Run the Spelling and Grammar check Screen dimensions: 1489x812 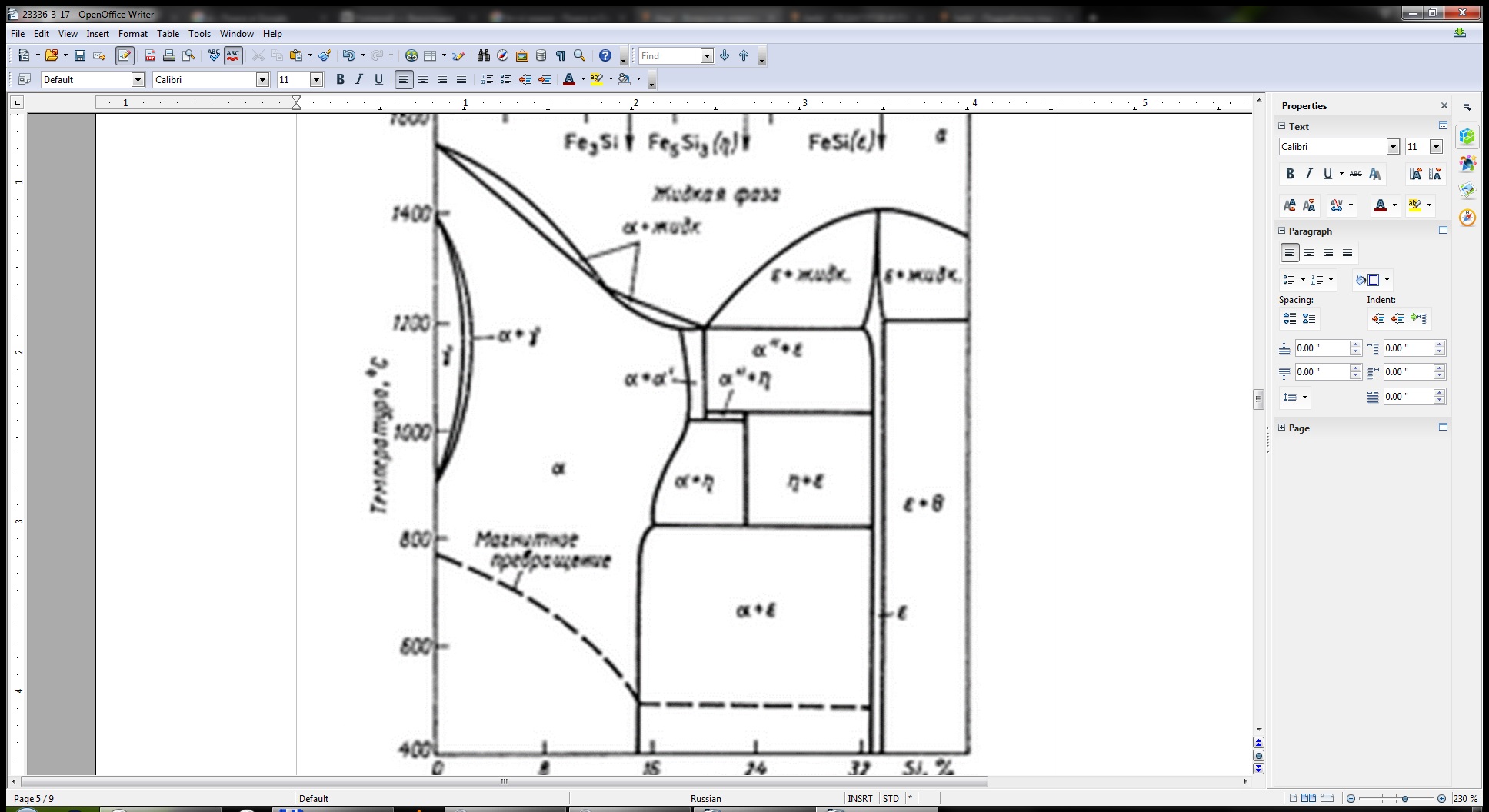[214, 55]
